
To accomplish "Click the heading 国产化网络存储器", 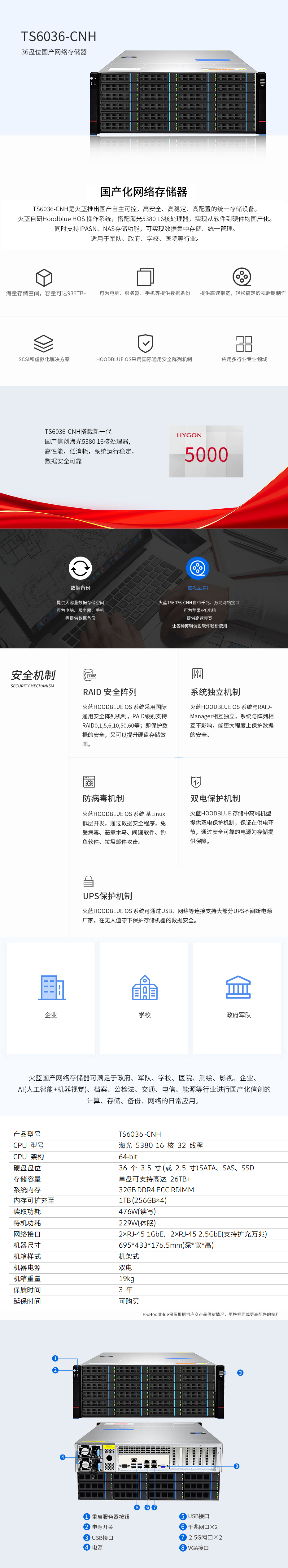I will pyautogui.click(x=144, y=192).
